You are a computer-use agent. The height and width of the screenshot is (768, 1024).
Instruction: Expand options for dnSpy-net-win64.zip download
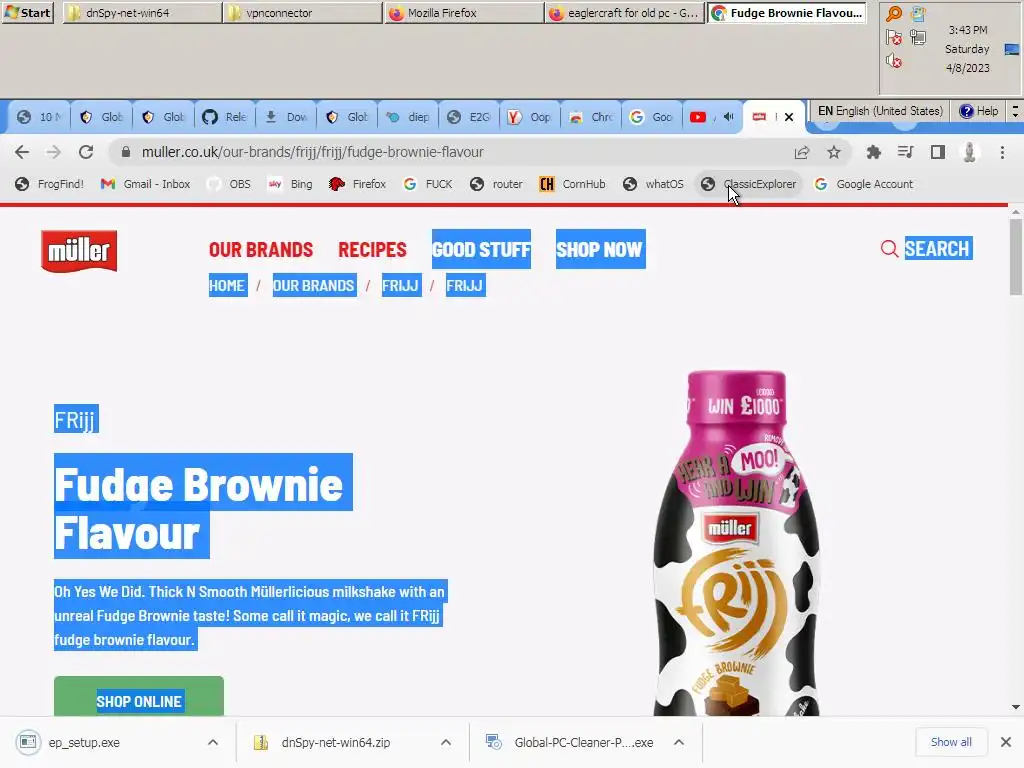click(446, 743)
